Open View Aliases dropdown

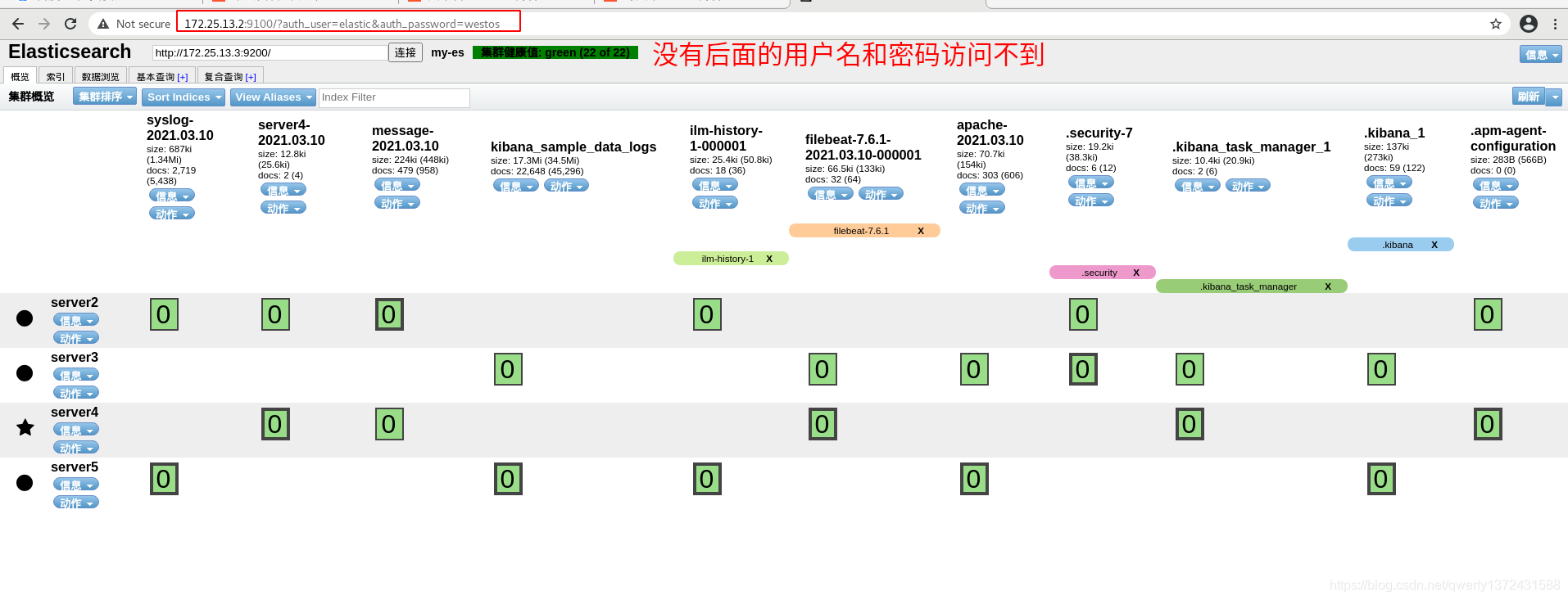tap(274, 97)
